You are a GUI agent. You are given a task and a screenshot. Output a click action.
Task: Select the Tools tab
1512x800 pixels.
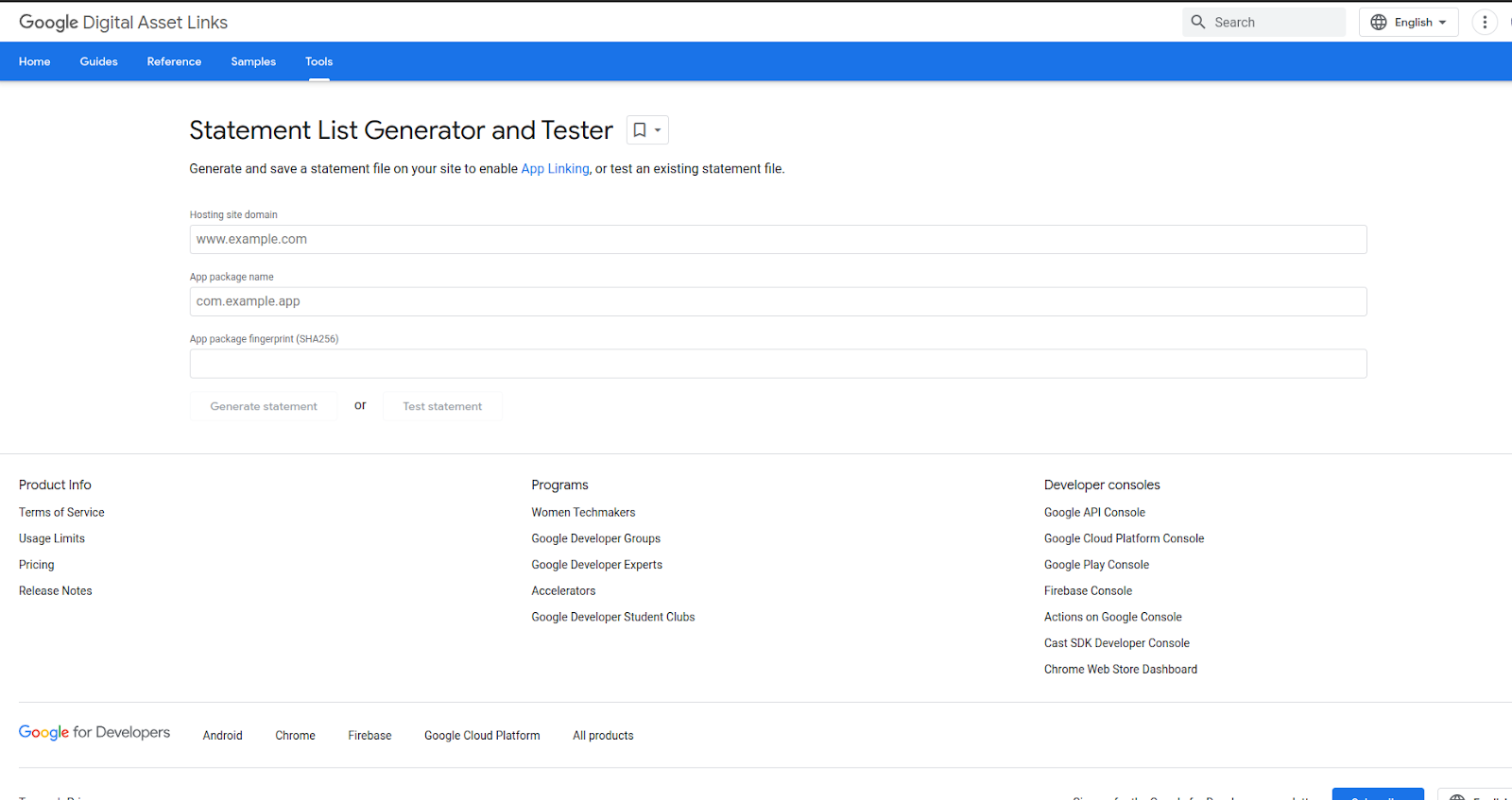[319, 61]
